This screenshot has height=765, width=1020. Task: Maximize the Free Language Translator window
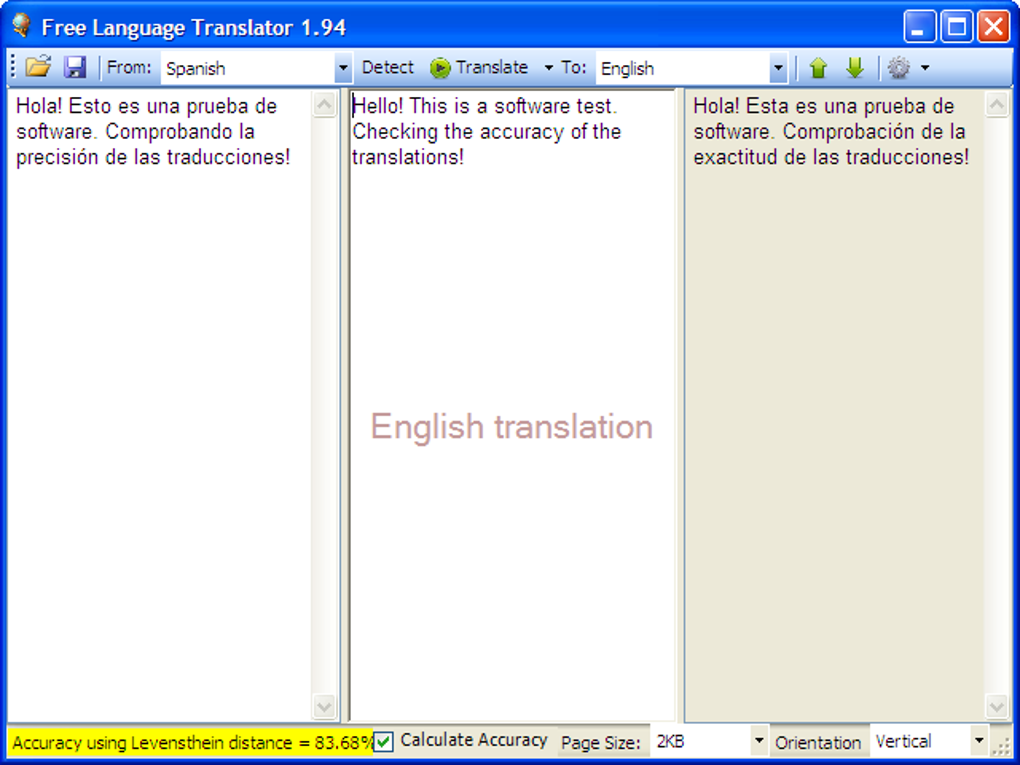tap(957, 27)
